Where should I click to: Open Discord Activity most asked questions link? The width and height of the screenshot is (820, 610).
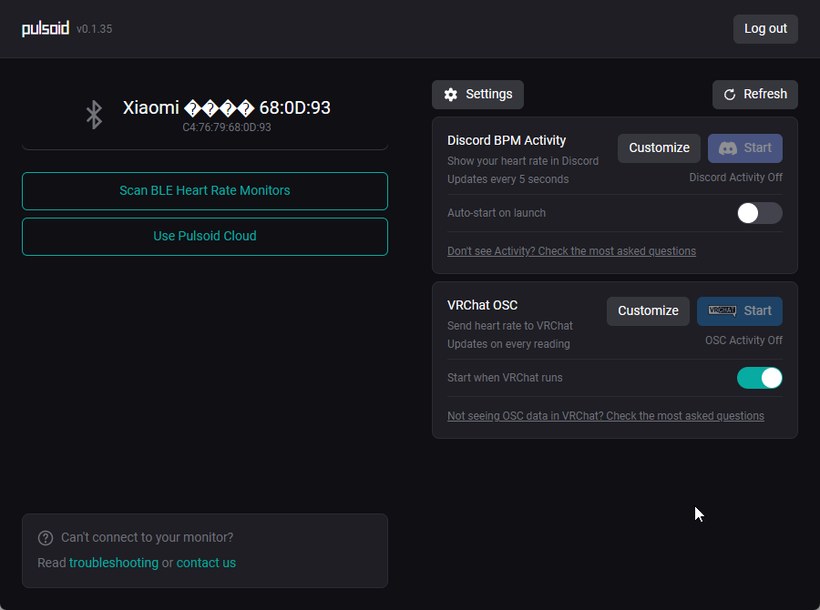(x=571, y=251)
